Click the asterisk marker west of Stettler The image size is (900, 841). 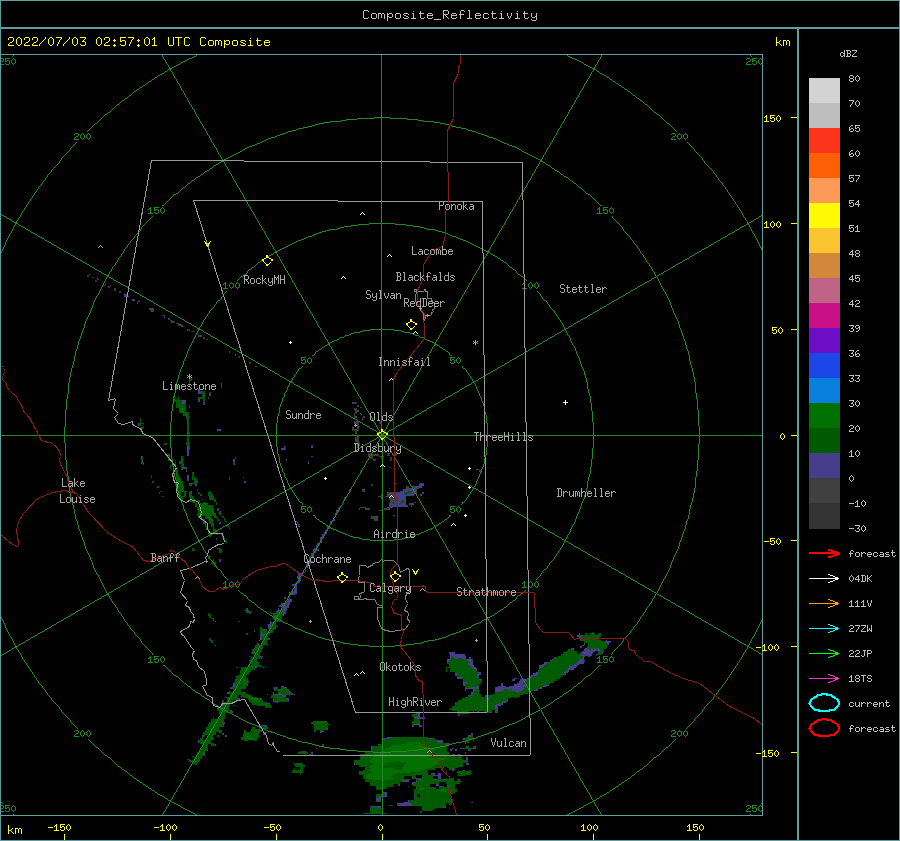[x=475, y=343]
